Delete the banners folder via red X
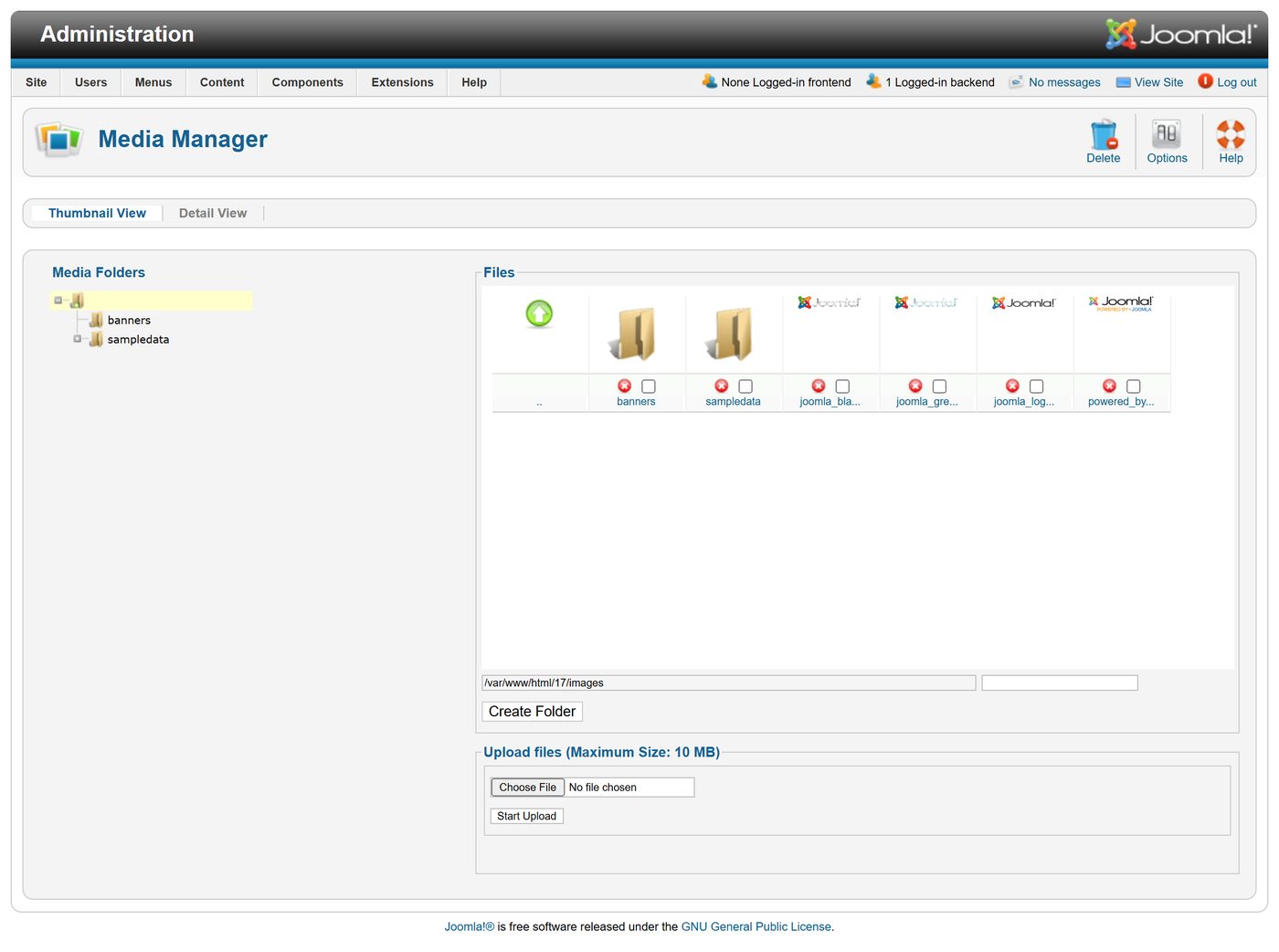Image resolution: width=1279 pixels, height=952 pixels. point(625,386)
